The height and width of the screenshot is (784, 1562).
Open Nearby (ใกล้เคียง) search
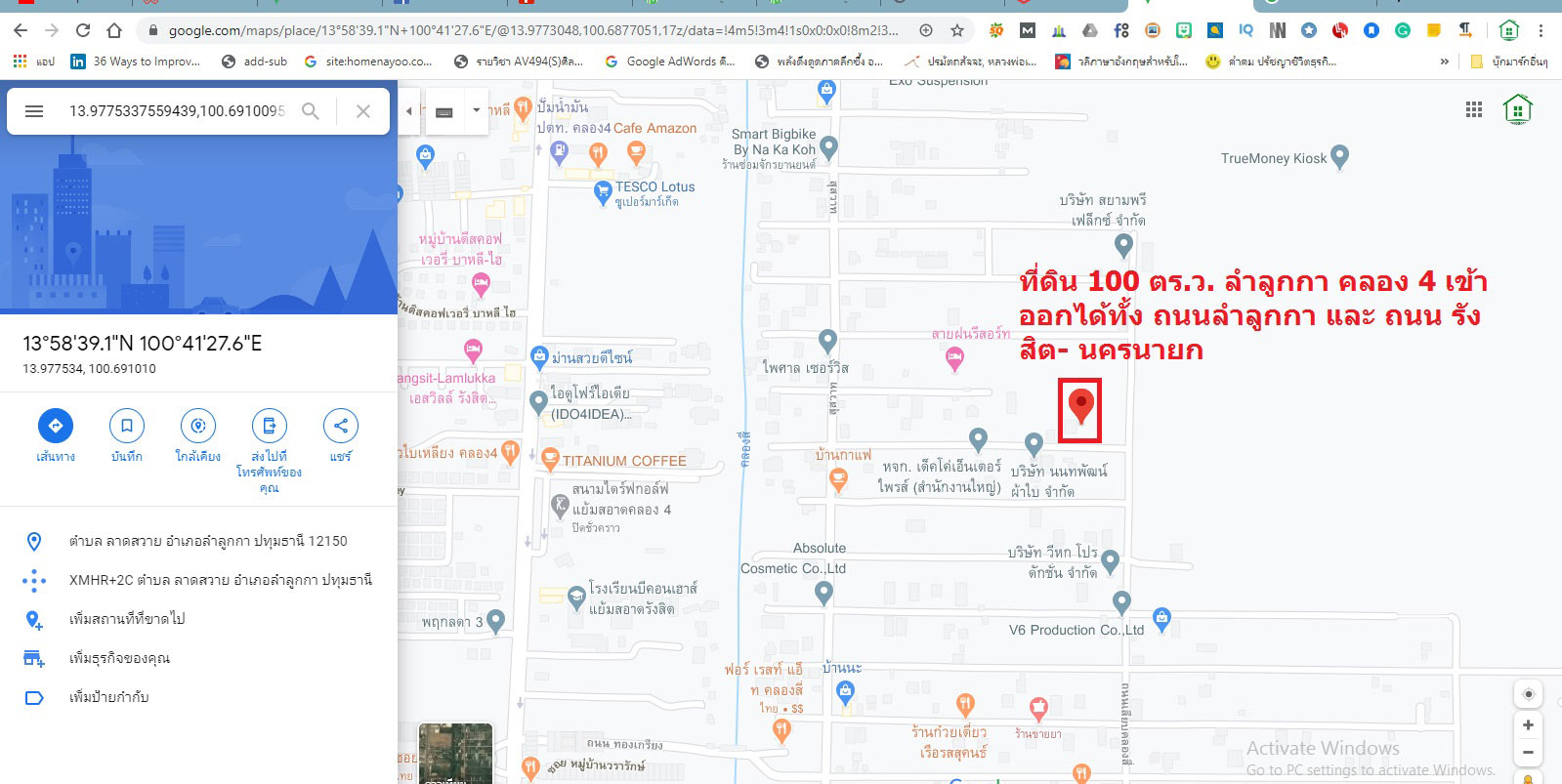tap(198, 426)
